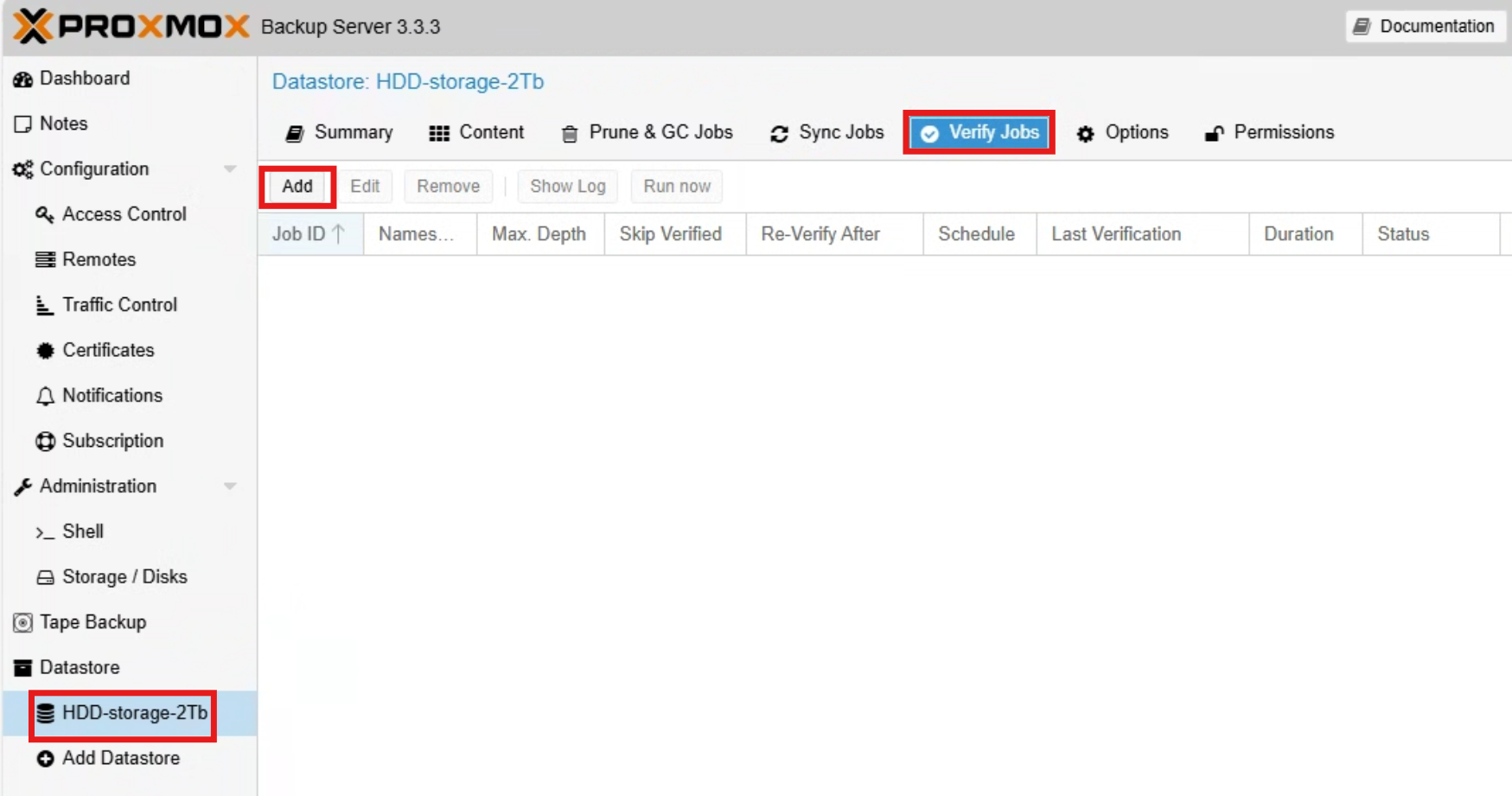Open Access Control settings
This screenshot has height=796, width=1512.
click(130, 214)
